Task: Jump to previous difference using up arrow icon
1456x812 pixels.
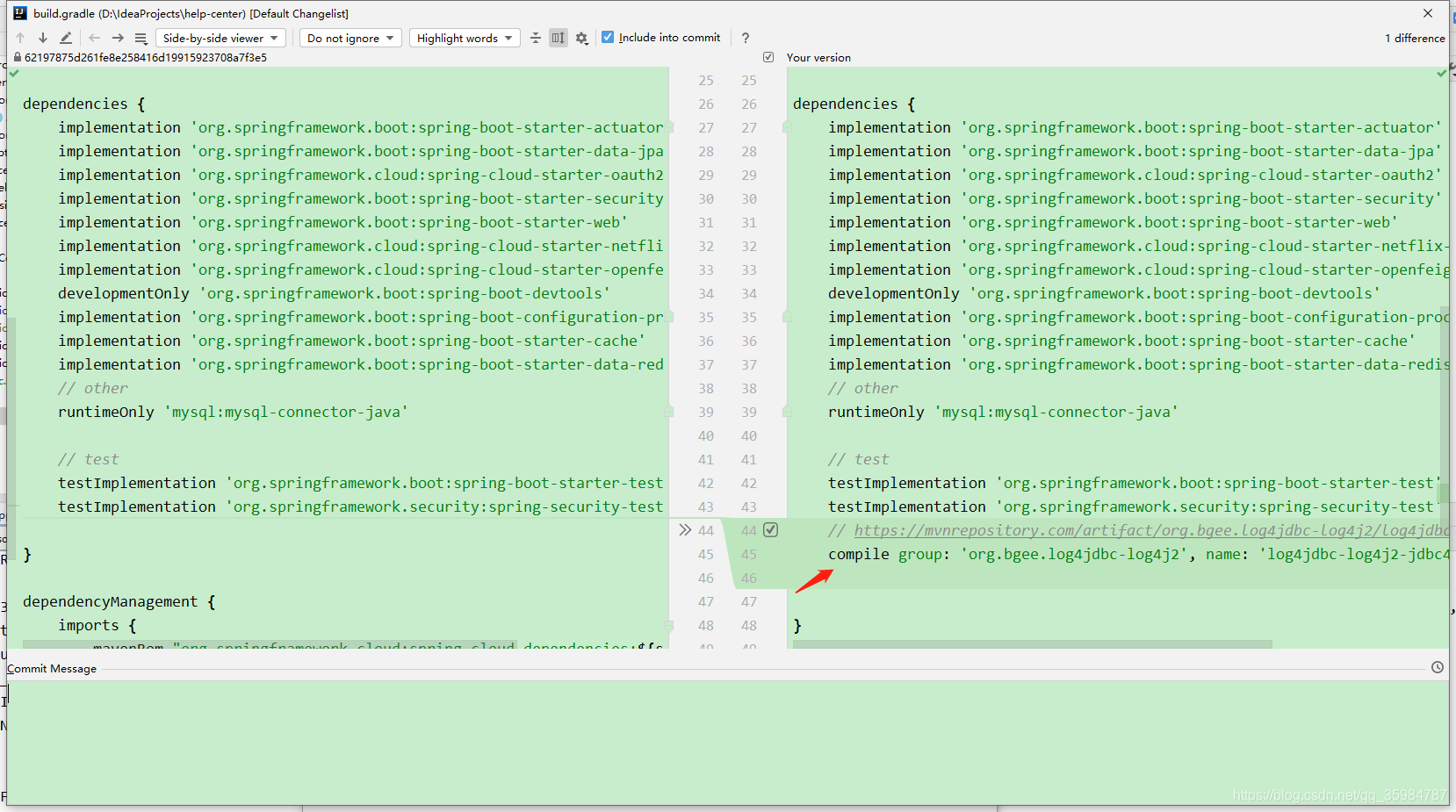Action: 19,38
